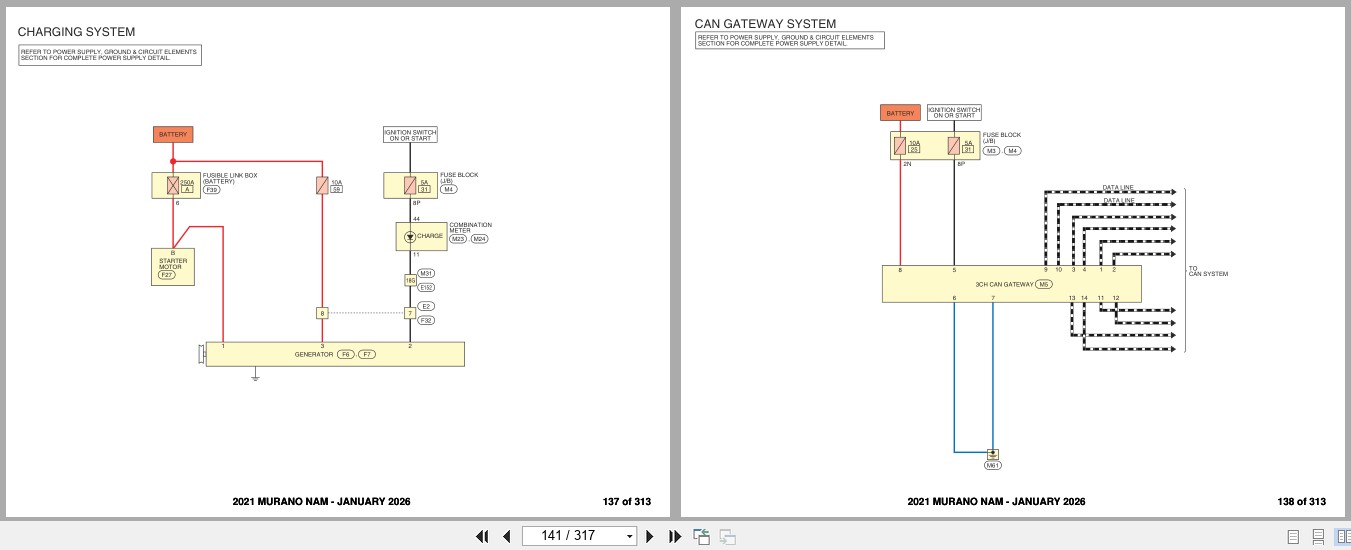Click the FUSIBLE LINK BOX (BATTERY) label

click(x=230, y=178)
